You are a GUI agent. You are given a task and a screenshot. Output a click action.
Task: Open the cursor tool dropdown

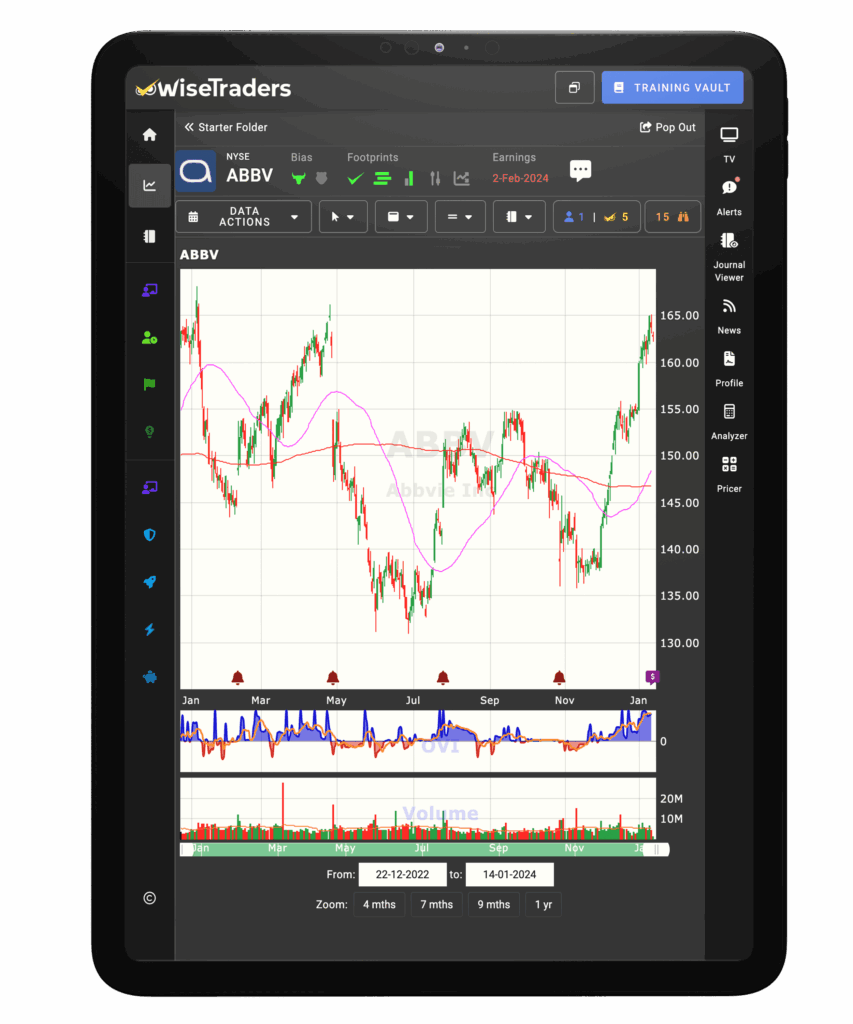click(343, 217)
